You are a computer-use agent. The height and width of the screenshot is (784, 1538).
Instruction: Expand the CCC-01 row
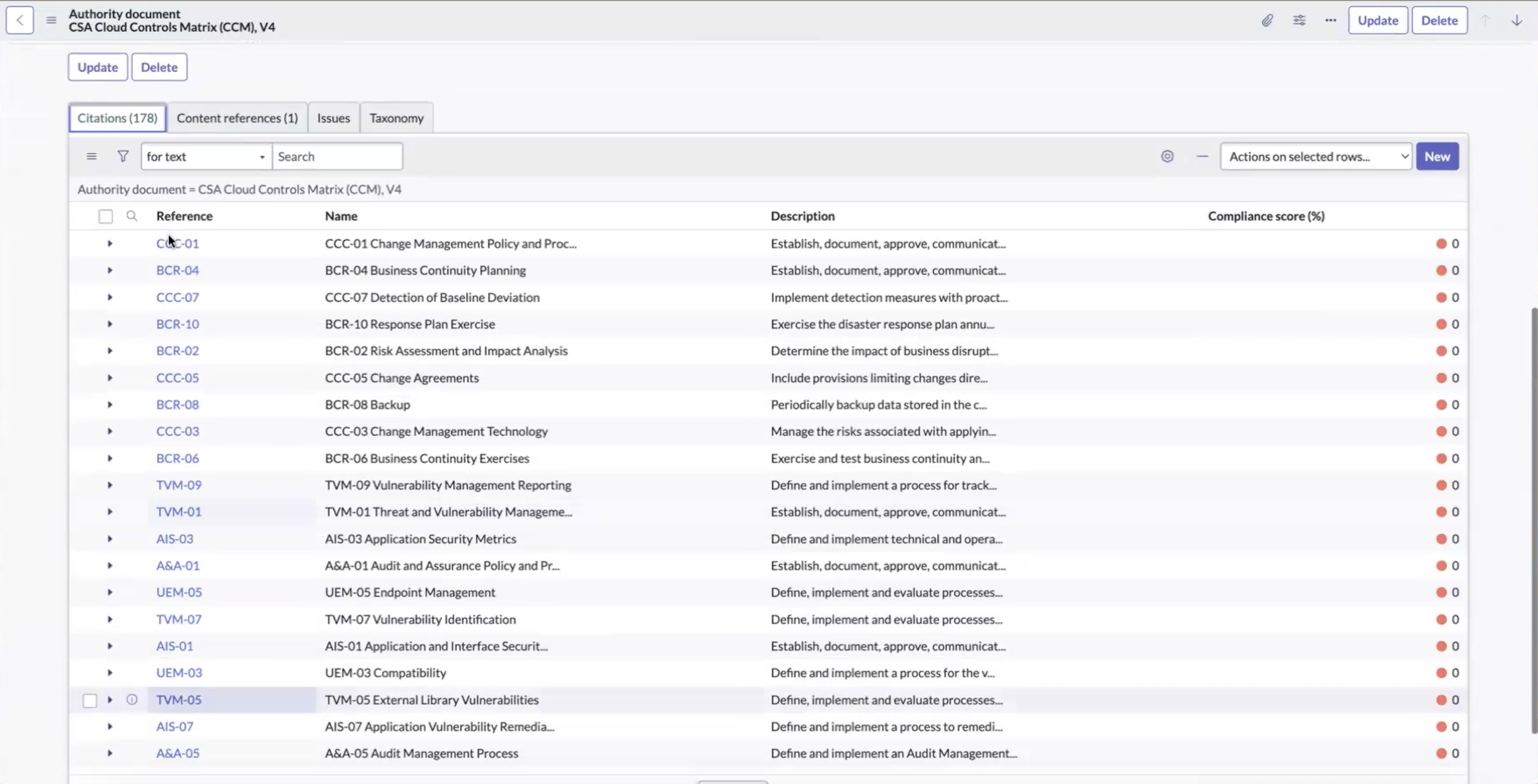tap(110, 244)
